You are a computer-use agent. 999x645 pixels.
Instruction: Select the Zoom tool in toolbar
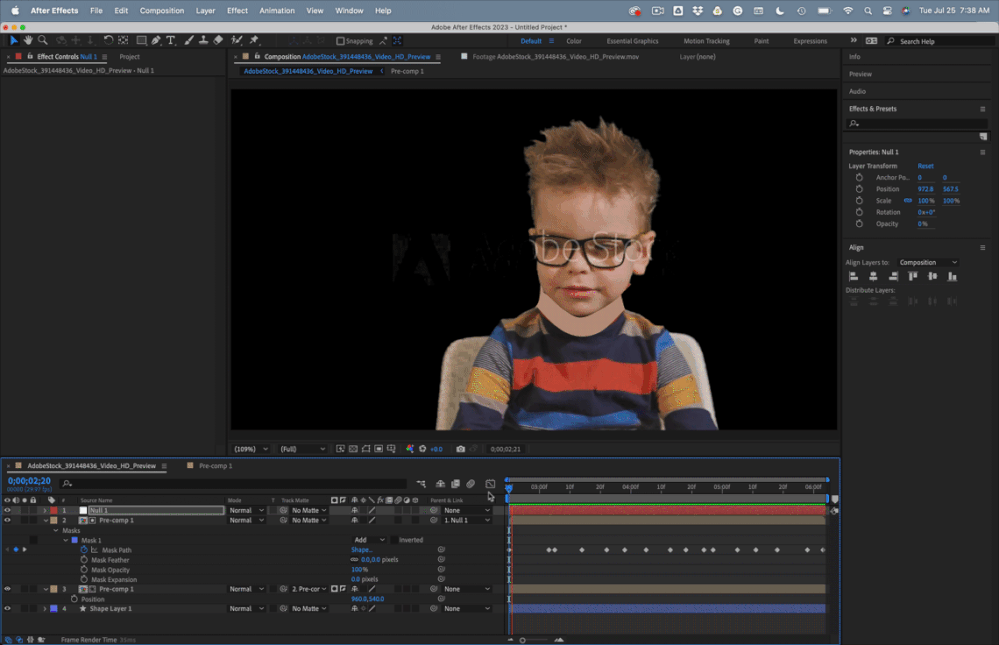click(42, 41)
